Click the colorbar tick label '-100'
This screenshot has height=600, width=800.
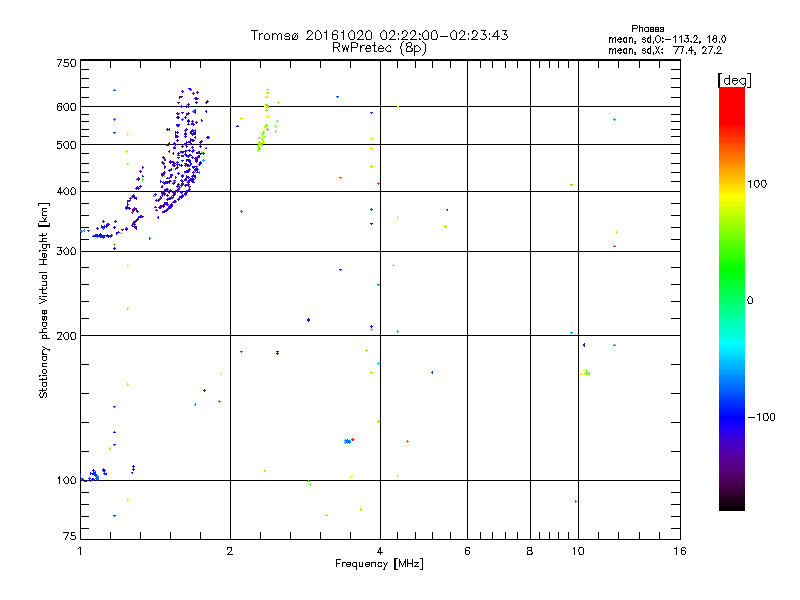pos(761,417)
